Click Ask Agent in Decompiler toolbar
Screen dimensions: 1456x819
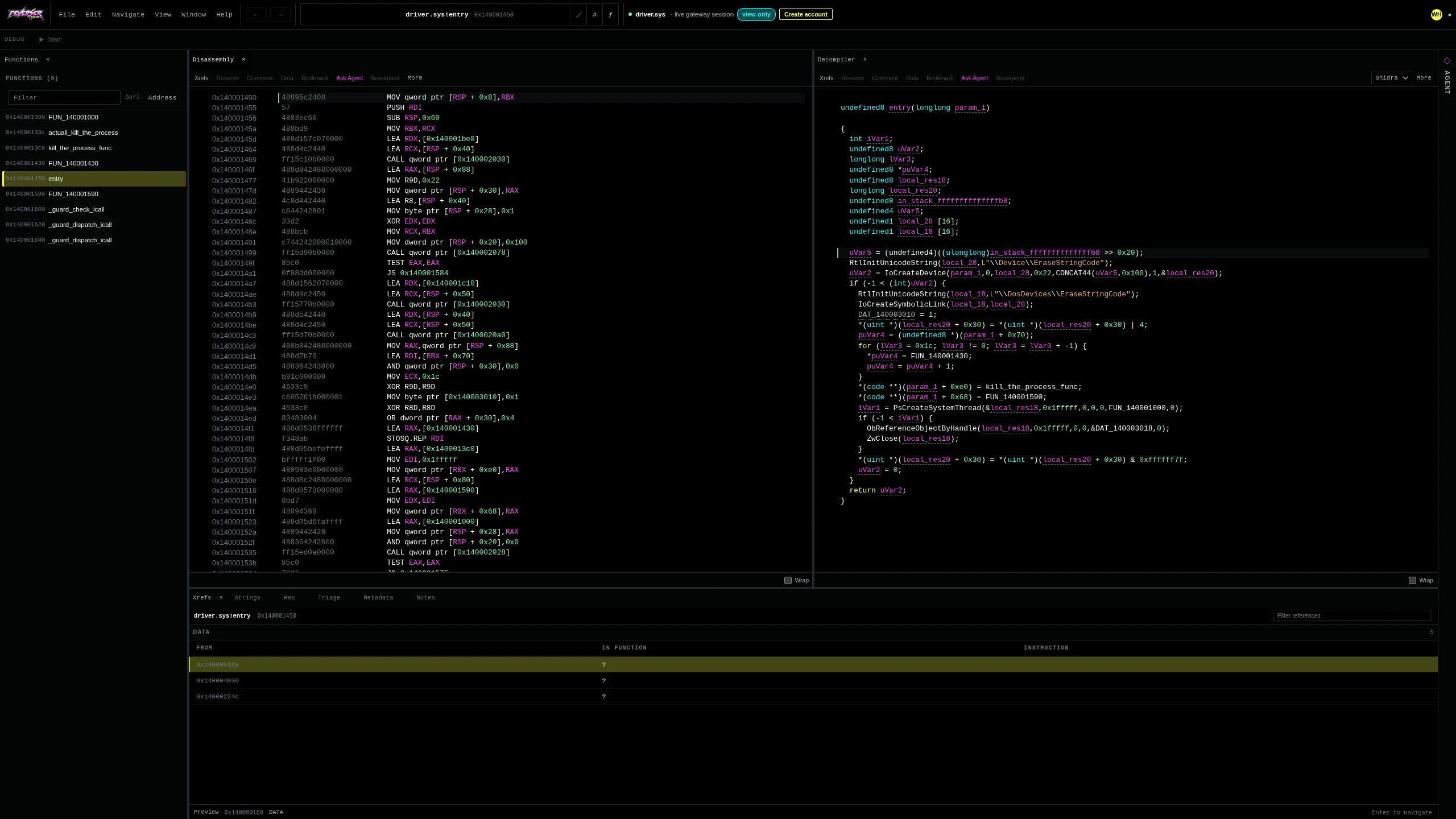(x=974, y=78)
